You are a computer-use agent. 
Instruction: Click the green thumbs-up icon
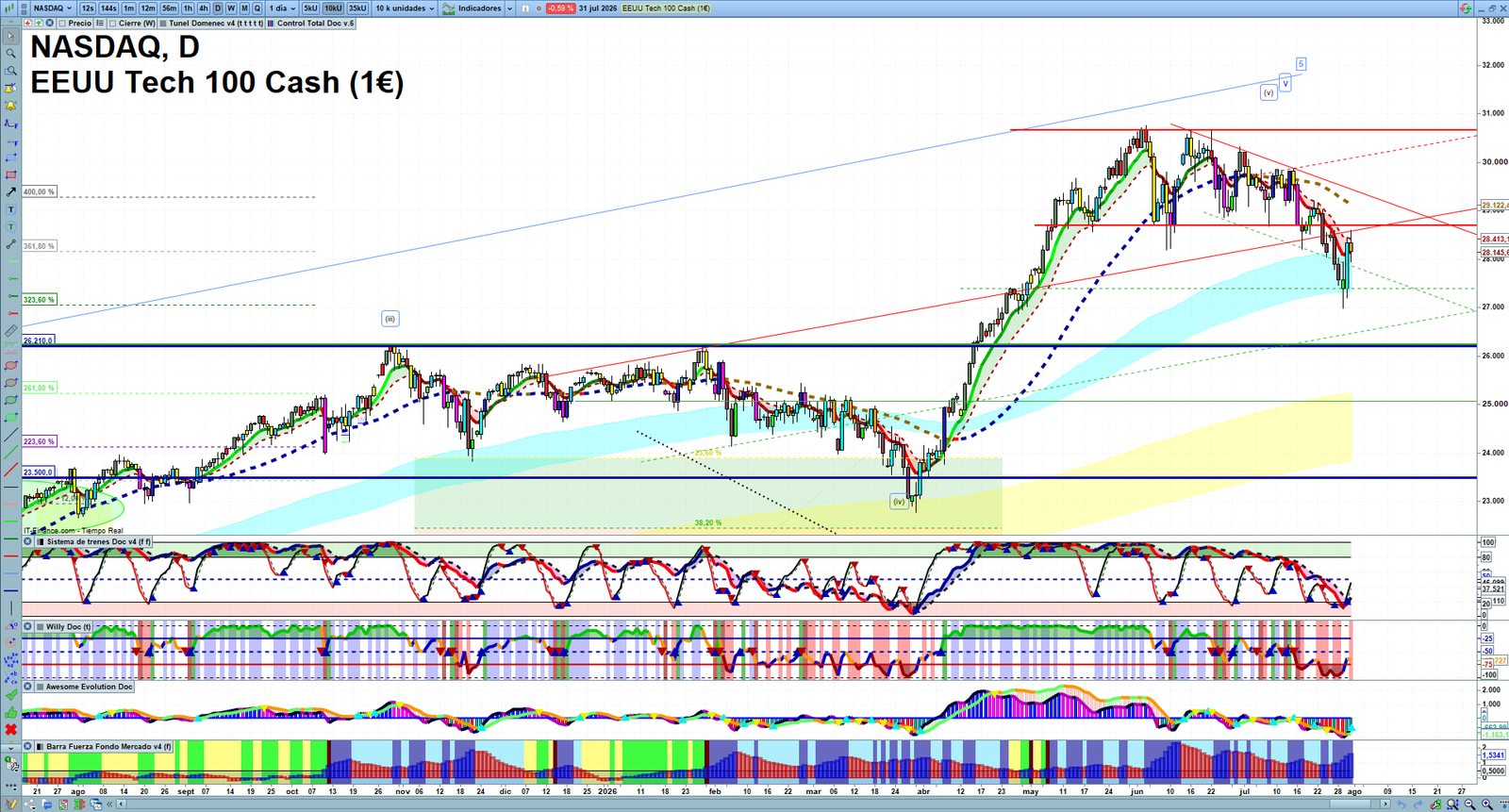(11, 713)
